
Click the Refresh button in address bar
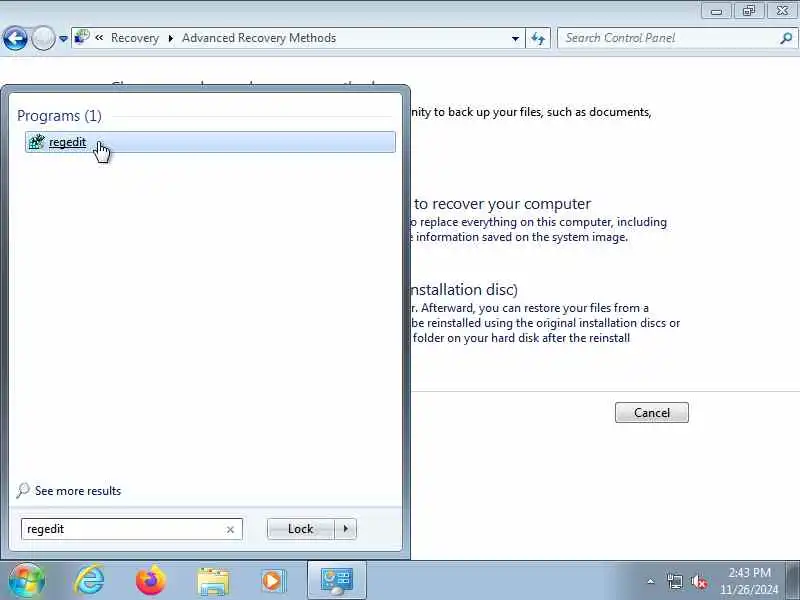(538, 38)
